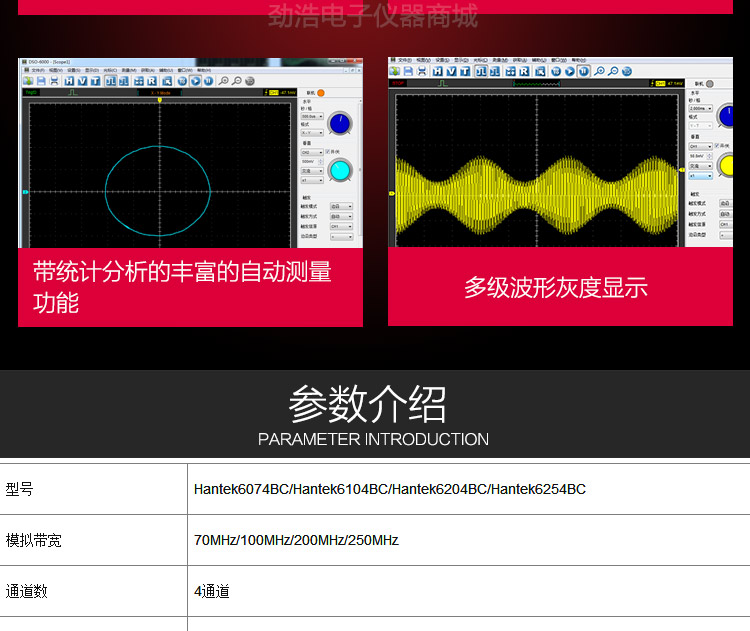750x631 pixels.
Task: Click Print icon in right yellow-waveform scope
Action: click(422, 71)
